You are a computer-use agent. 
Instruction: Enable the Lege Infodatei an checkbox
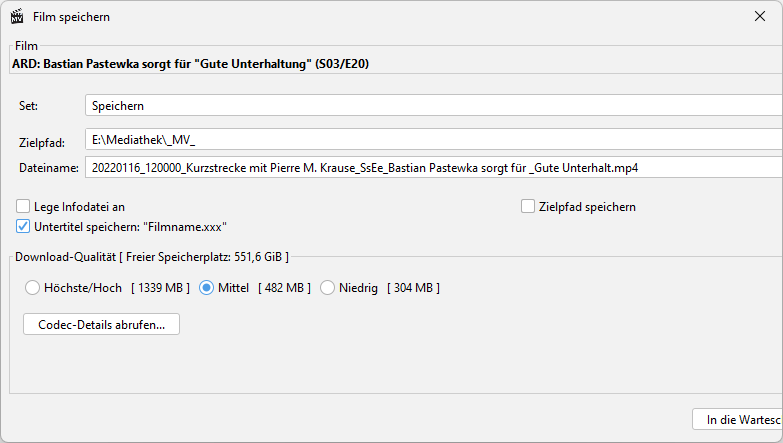tap(23, 206)
